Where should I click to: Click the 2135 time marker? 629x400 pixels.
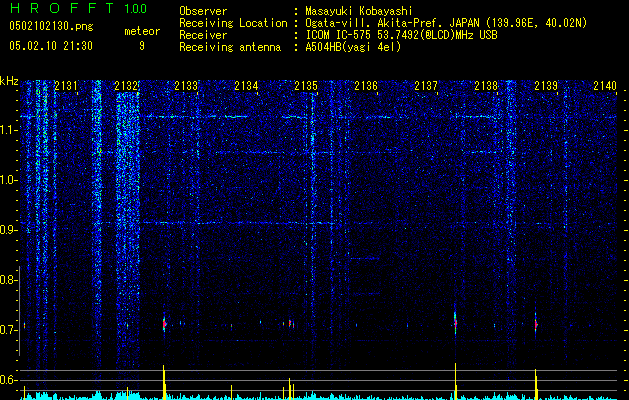click(x=306, y=85)
